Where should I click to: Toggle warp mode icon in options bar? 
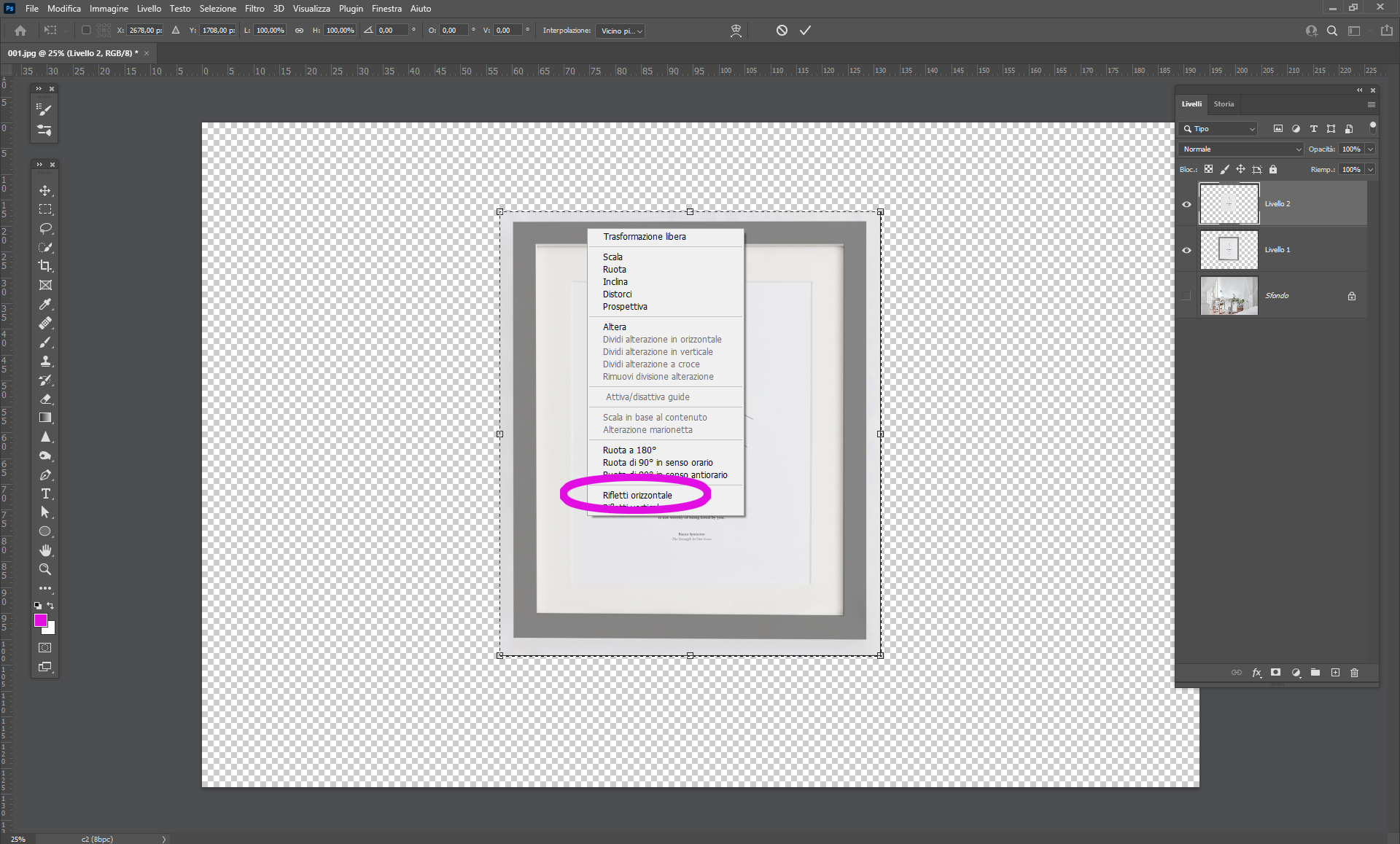pos(736,31)
